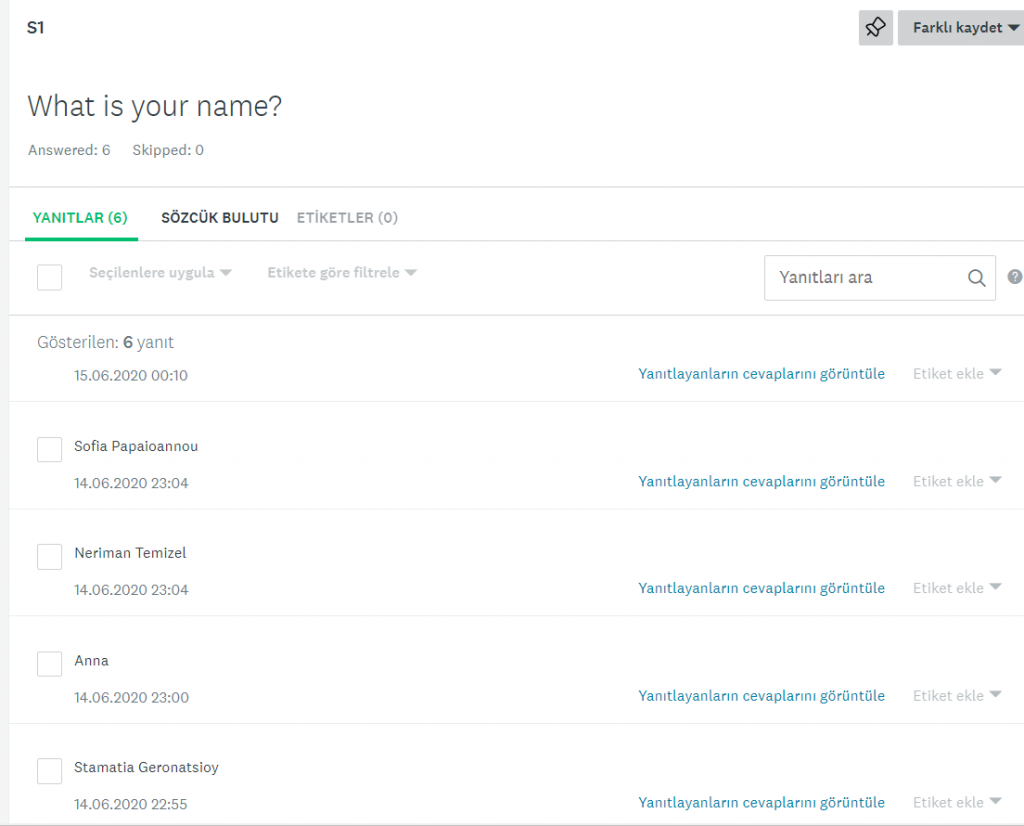Viewport: 1024px width, 826px height.
Task: Switch to the SÖZCÜK BULUTU tab
Action: [x=220, y=218]
